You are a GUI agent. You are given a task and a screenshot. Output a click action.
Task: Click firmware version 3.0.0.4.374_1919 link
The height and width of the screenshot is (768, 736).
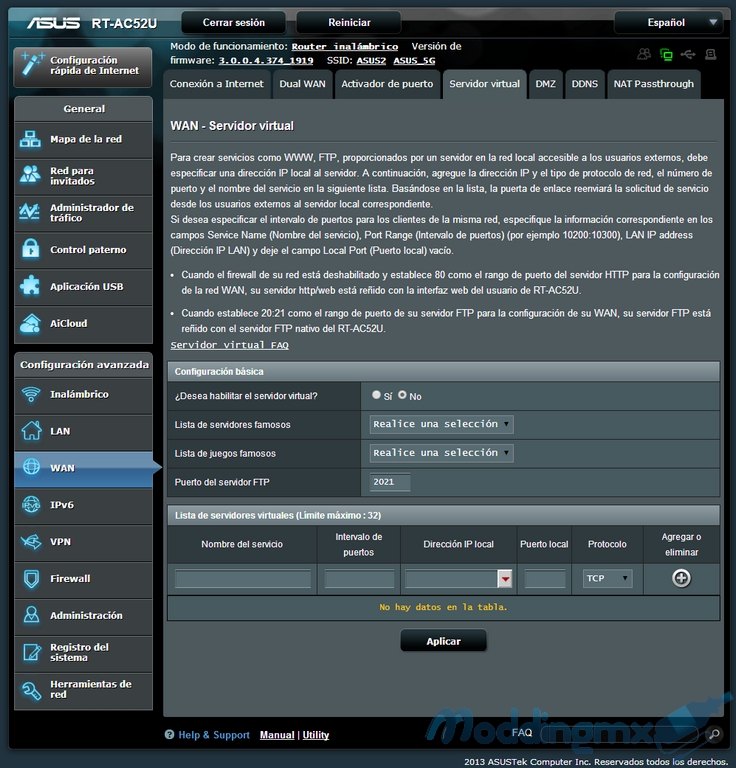point(266,61)
